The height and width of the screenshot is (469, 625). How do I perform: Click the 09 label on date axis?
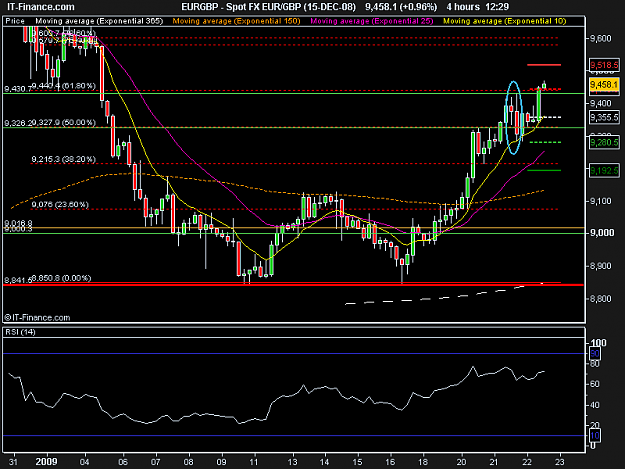(x=221, y=462)
